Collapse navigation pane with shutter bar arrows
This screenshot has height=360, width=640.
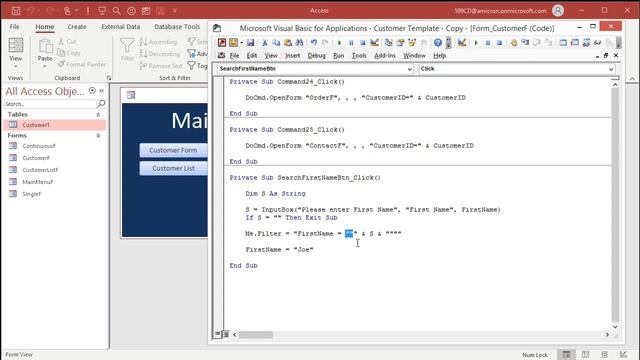pyautogui.click(x=102, y=91)
